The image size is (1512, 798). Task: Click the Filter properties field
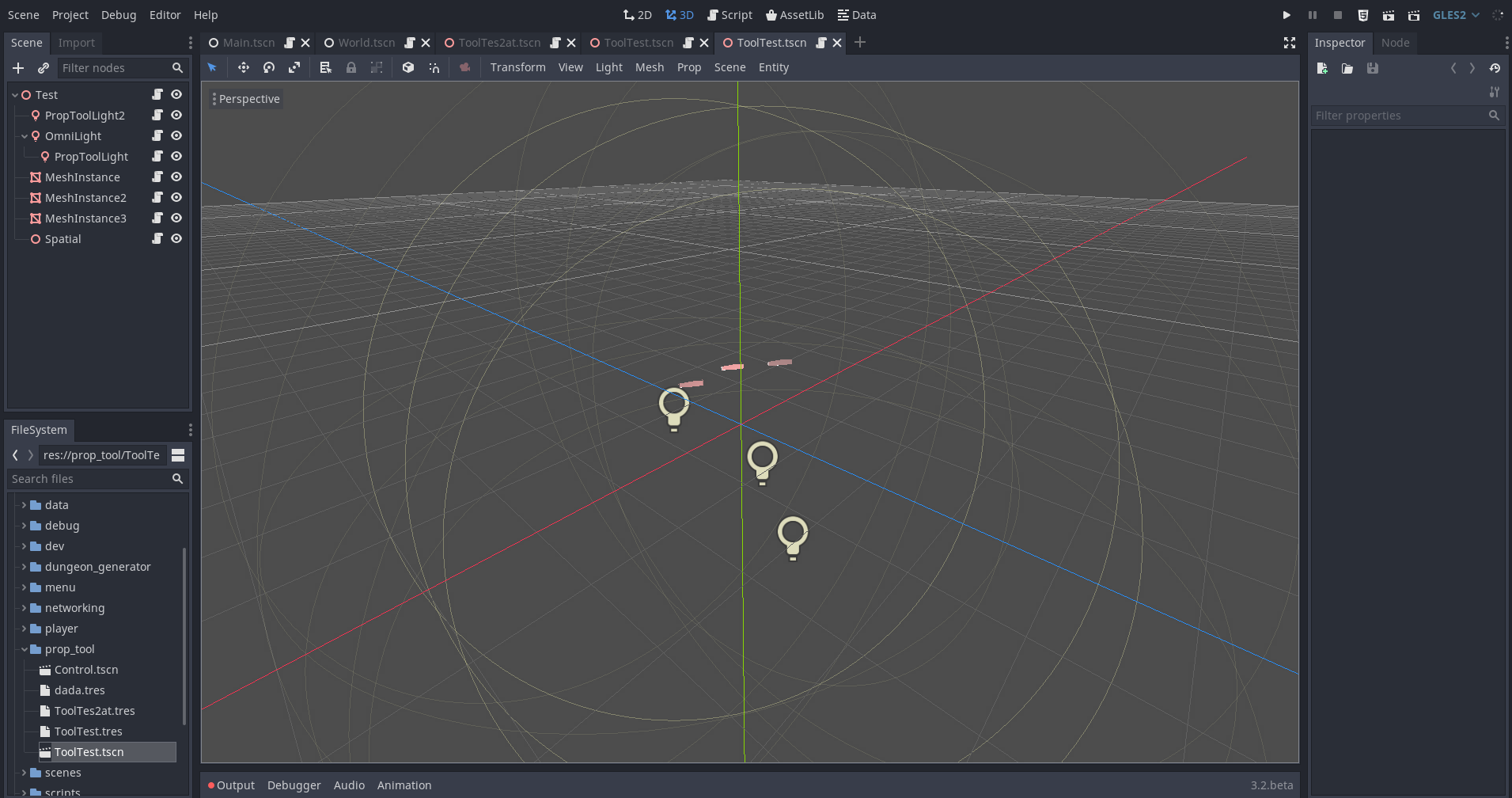(1407, 116)
